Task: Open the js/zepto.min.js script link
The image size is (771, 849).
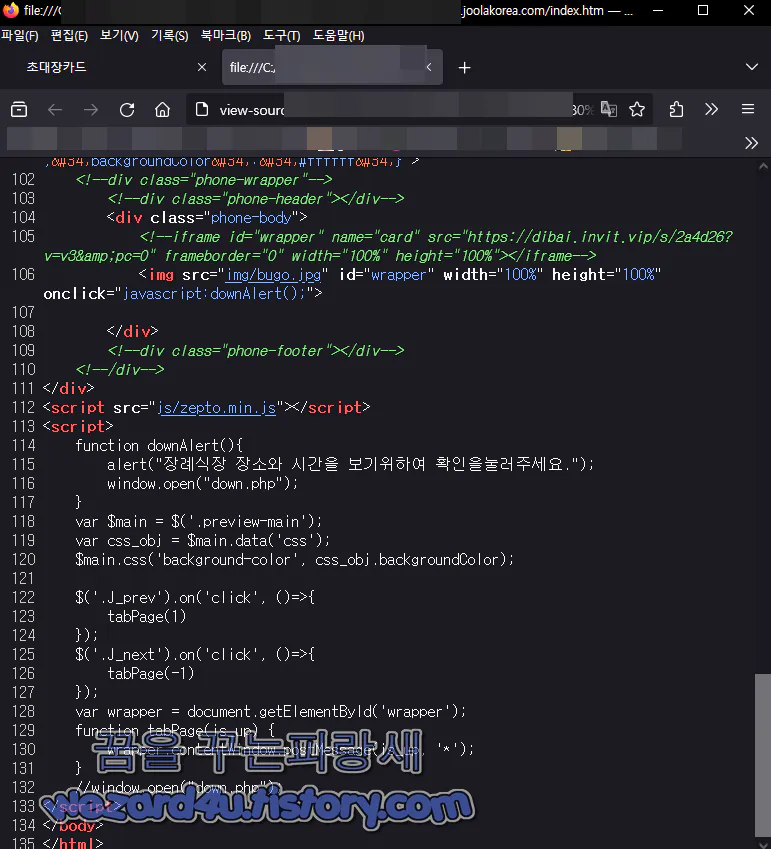Action: [x=217, y=407]
